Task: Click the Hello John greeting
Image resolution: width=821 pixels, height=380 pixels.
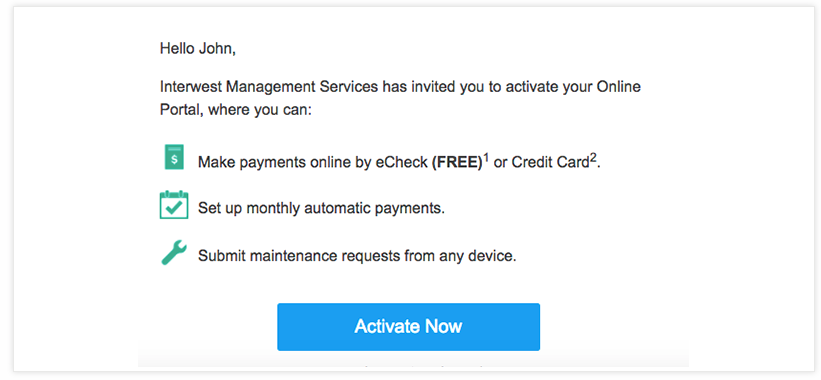Action: point(198,49)
